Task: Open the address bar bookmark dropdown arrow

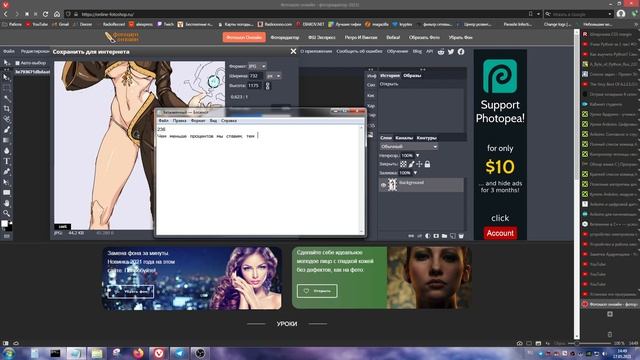Action: (x=538, y=14)
